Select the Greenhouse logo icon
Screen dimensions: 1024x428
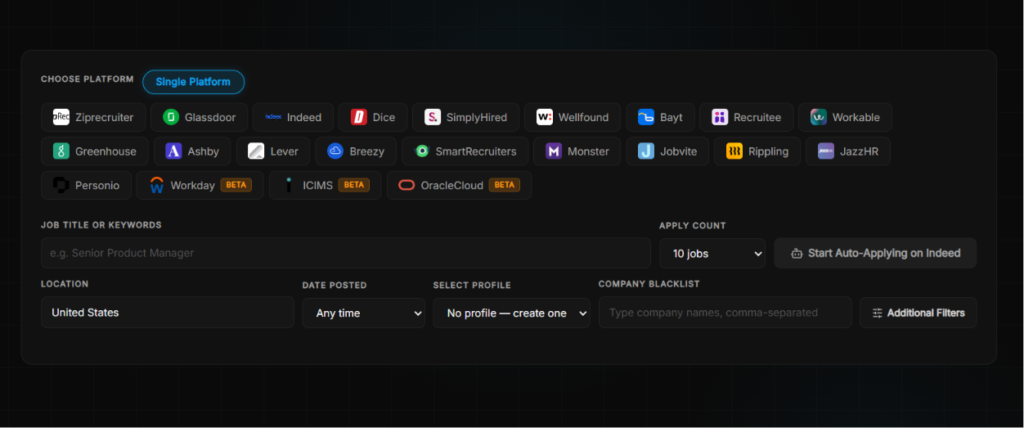[61, 152]
